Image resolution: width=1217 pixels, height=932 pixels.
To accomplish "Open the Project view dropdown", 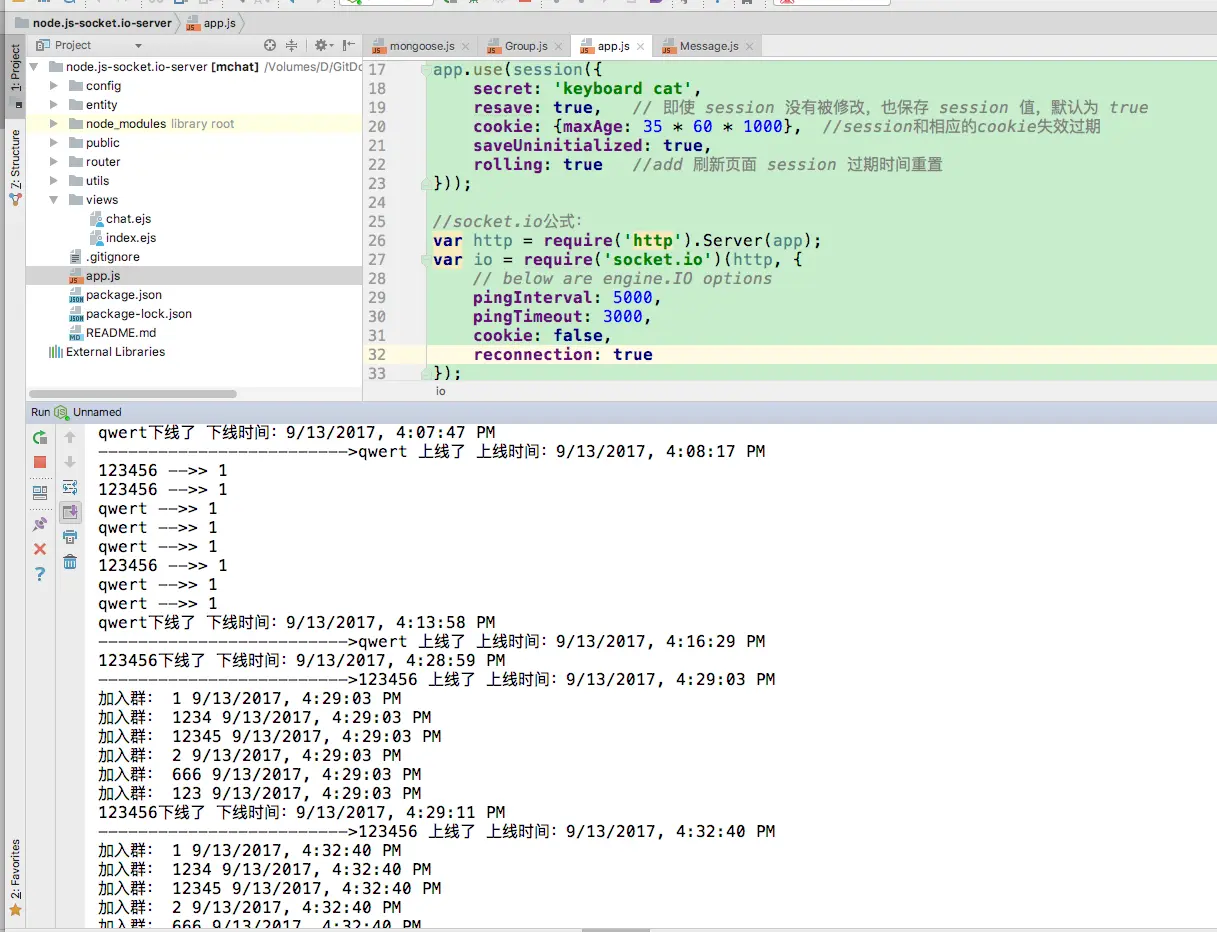I will pos(138,46).
